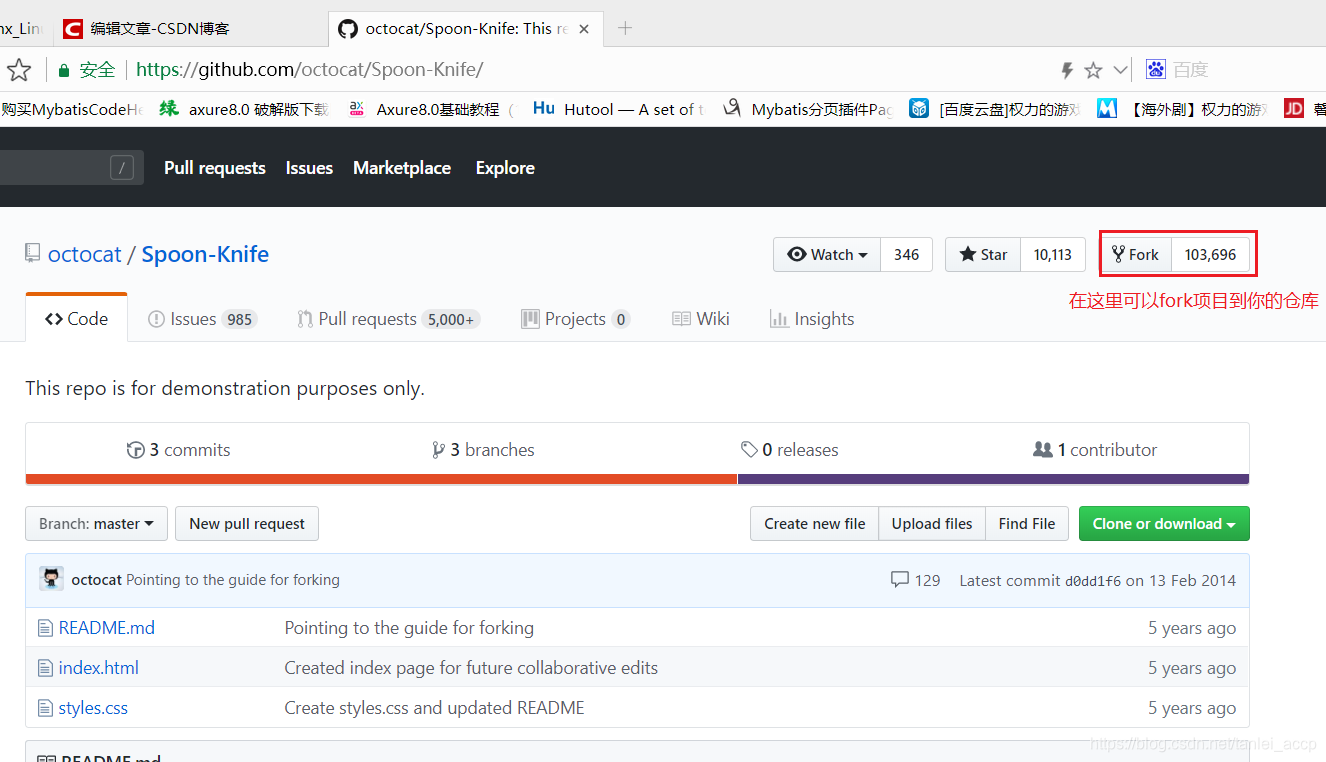Image resolution: width=1326 pixels, height=762 pixels.
Task: Open the Watch notifications dropdown
Action: pos(827,255)
